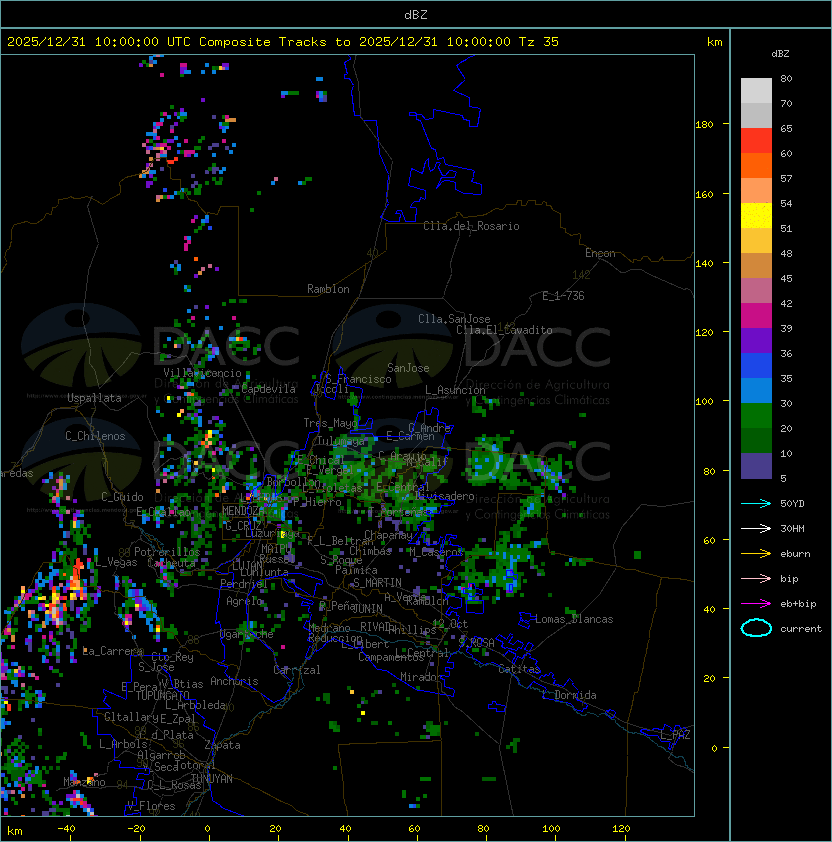Click the 'Clla.El_Cavadito' map label
832x842 pixels.
tap(504, 330)
